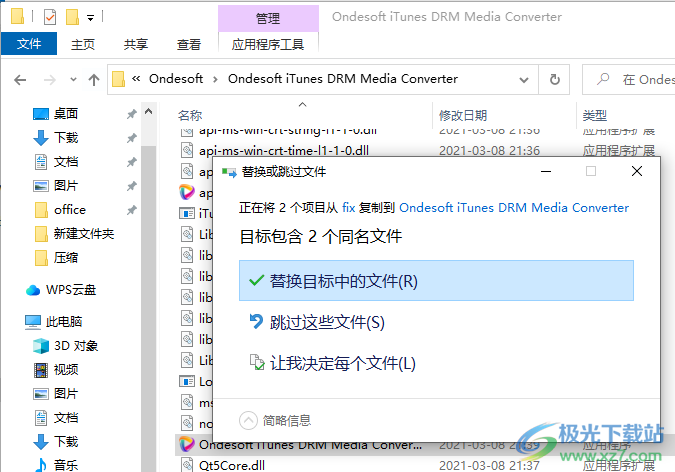Click the pin icon next to 桌面
This screenshot has width=675, height=472.
point(131,114)
